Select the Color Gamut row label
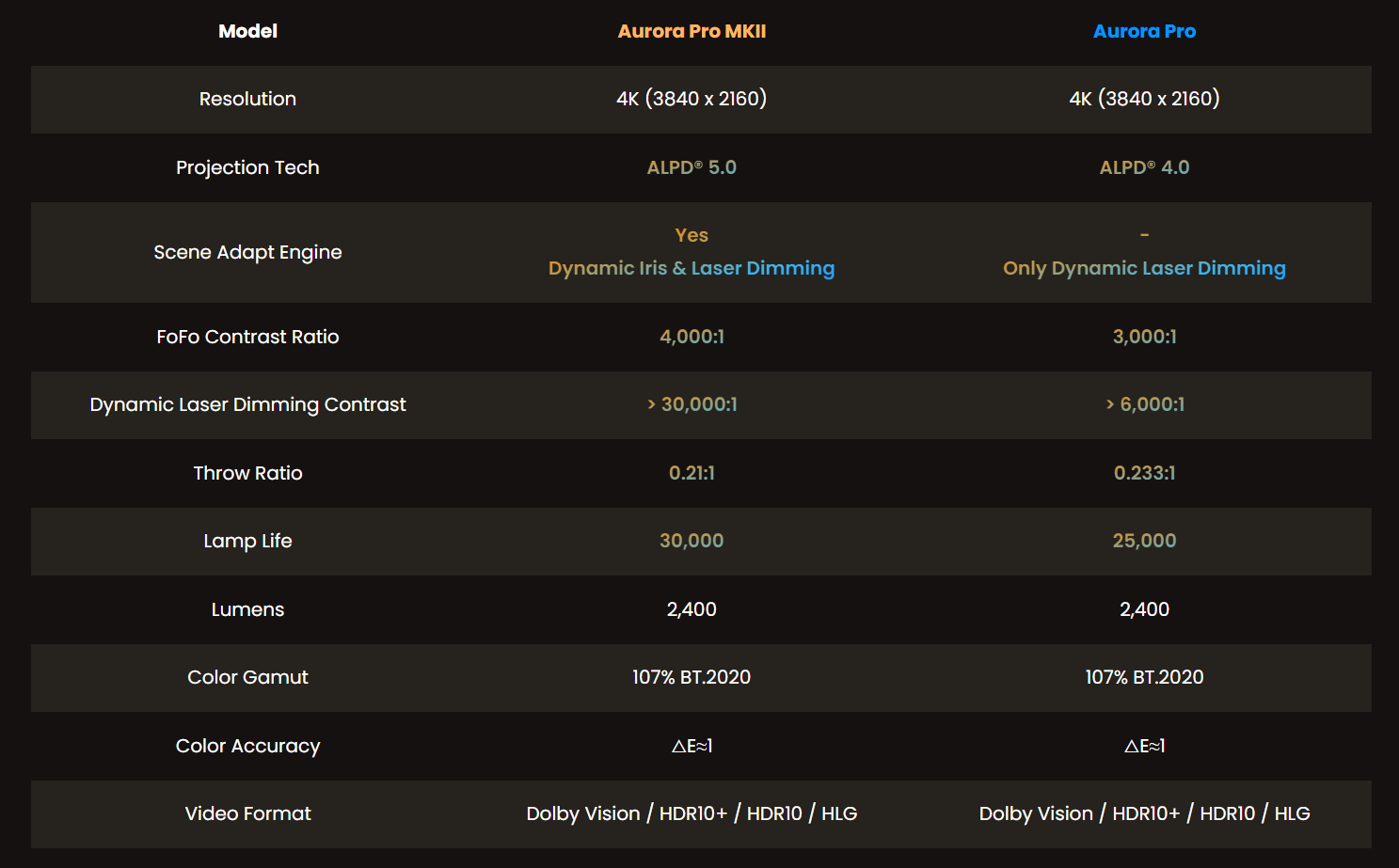The image size is (1399, 868). click(247, 677)
